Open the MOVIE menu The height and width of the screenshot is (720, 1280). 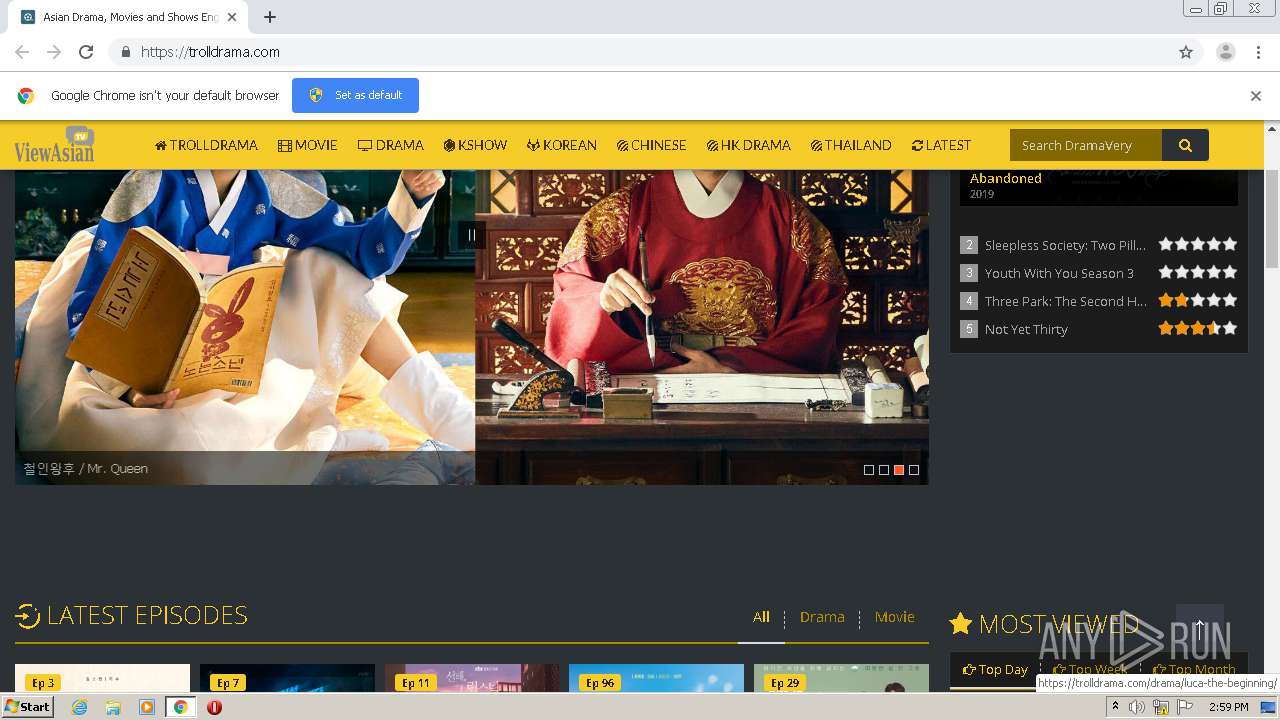click(307, 145)
